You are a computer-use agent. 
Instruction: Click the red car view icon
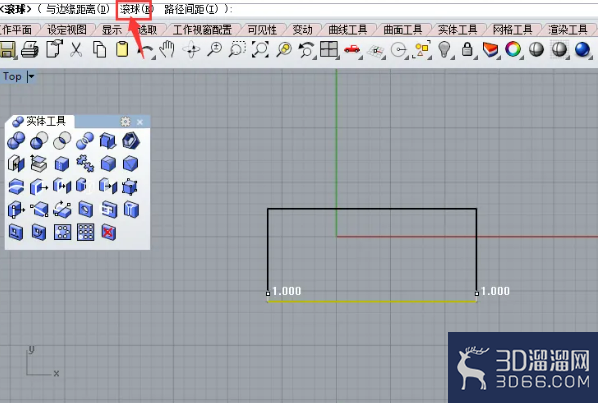click(x=352, y=50)
